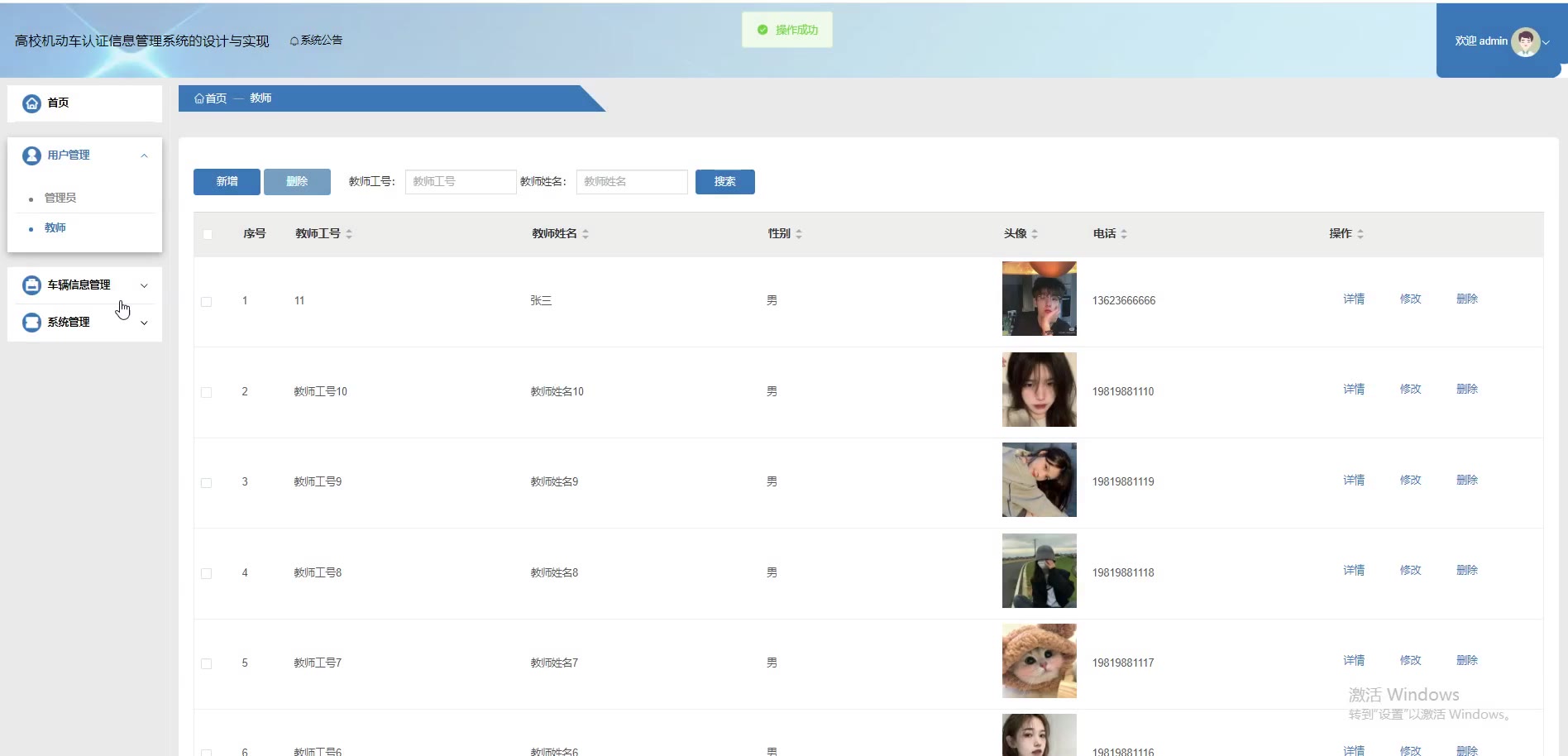Click the system announcement bell icon
1568x756 pixels.
click(x=294, y=41)
